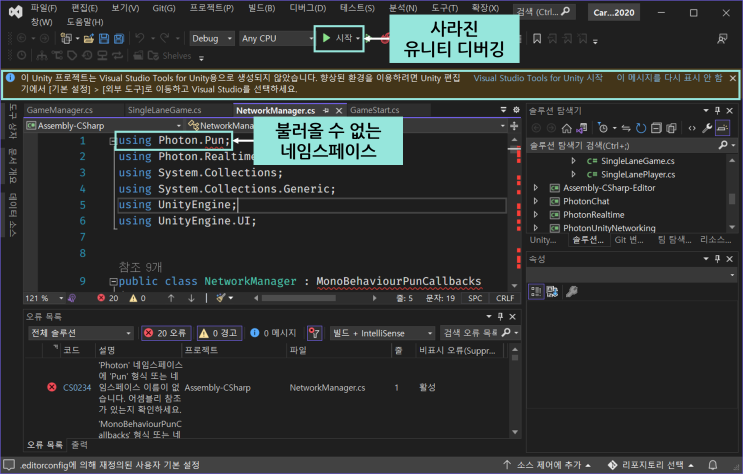The height and width of the screenshot is (474, 743).
Task: Open the 빌드 + IntelliSense dropdown
Action: point(382,333)
